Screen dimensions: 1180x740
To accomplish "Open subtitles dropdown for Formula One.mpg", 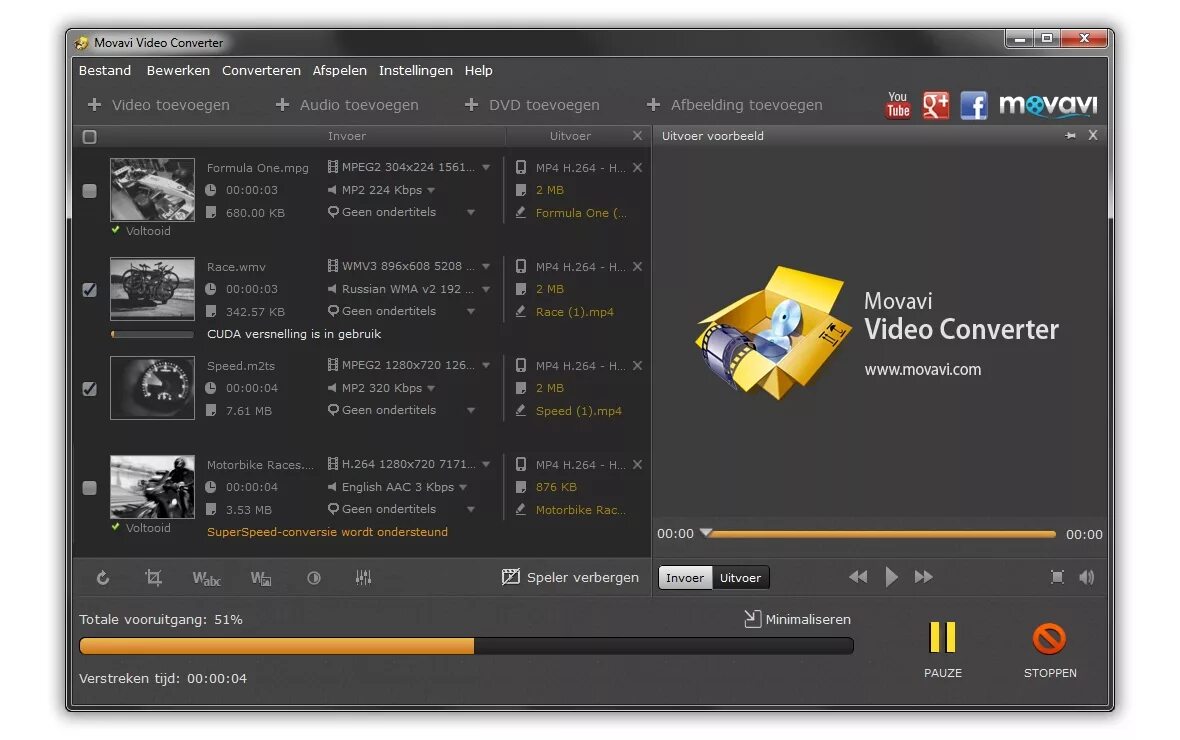I will (471, 212).
